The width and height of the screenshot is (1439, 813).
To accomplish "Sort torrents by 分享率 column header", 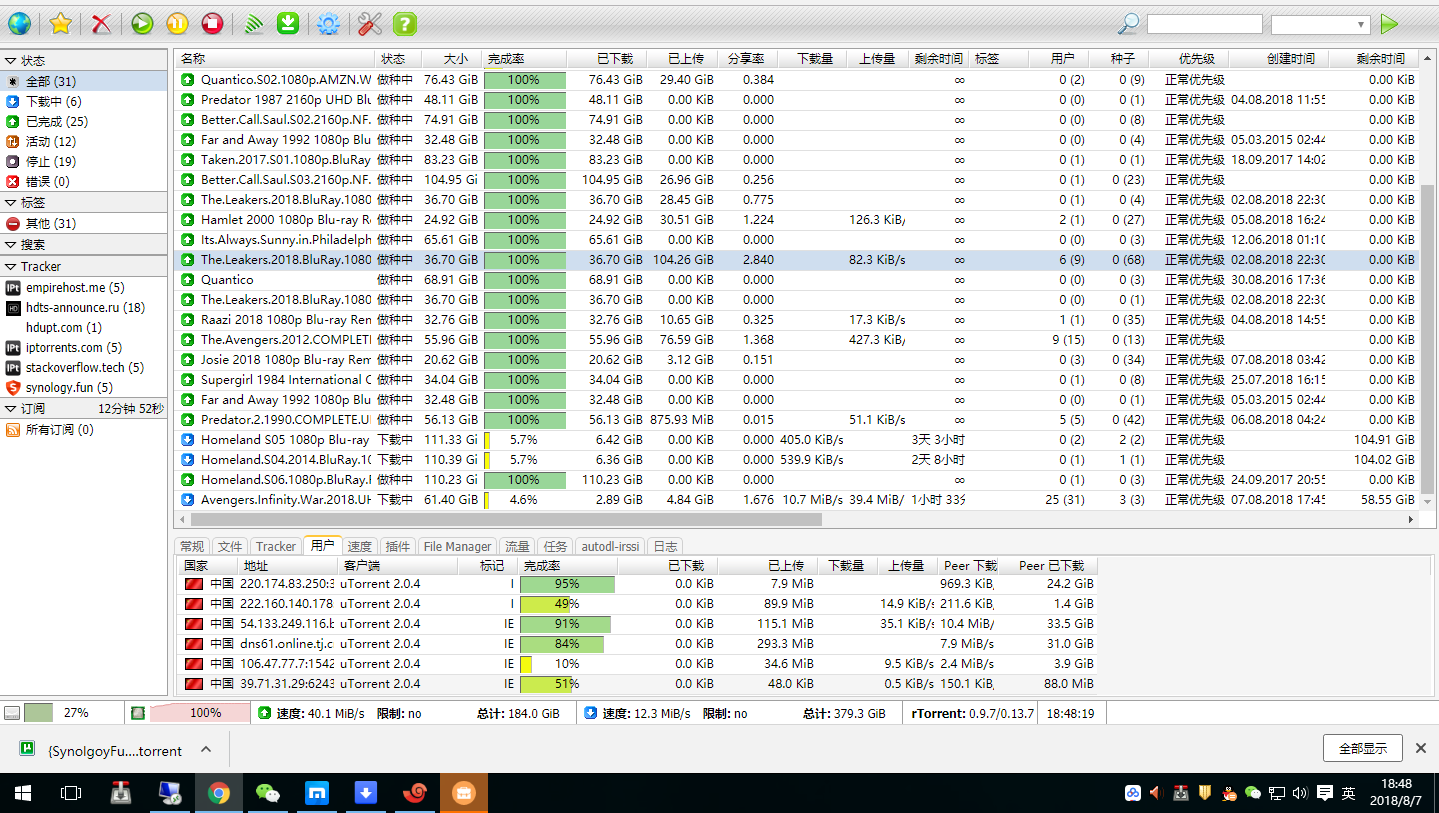I will point(746,59).
